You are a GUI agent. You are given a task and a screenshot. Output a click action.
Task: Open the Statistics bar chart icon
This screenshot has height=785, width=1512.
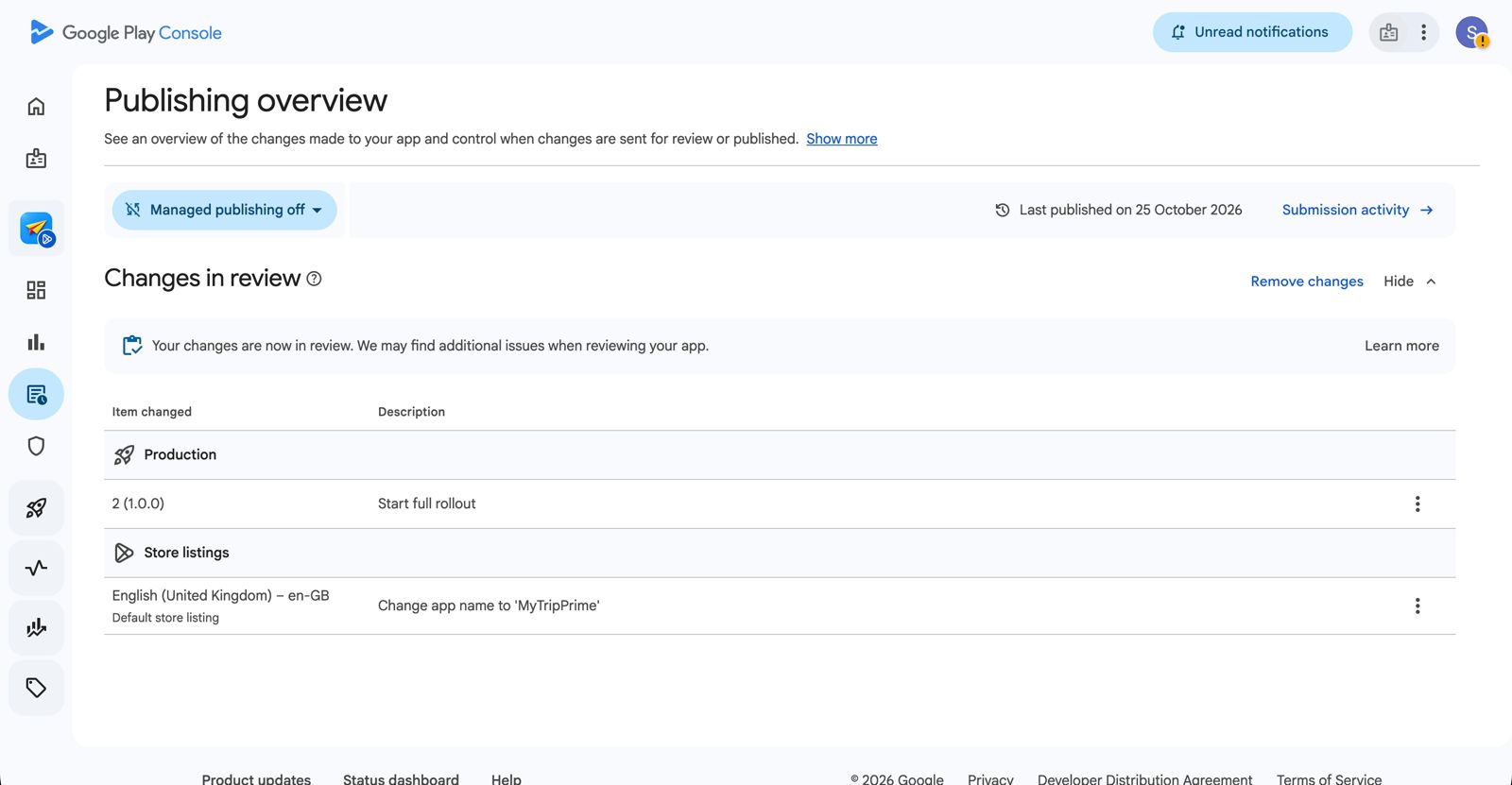click(x=36, y=342)
